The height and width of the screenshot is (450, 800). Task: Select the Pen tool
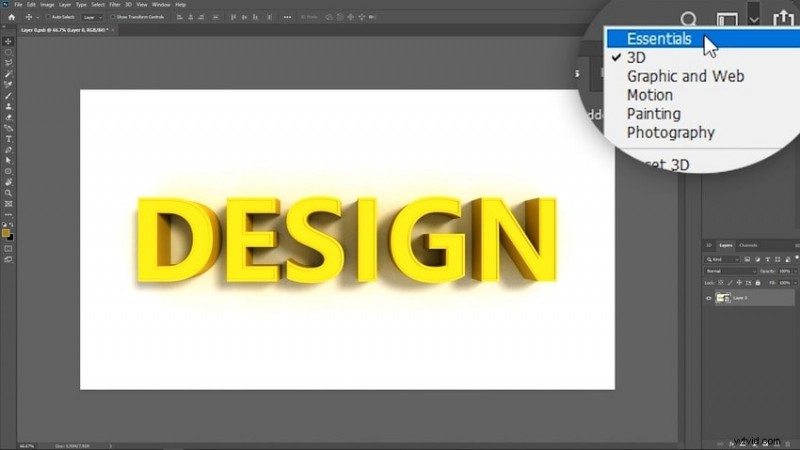(8, 150)
